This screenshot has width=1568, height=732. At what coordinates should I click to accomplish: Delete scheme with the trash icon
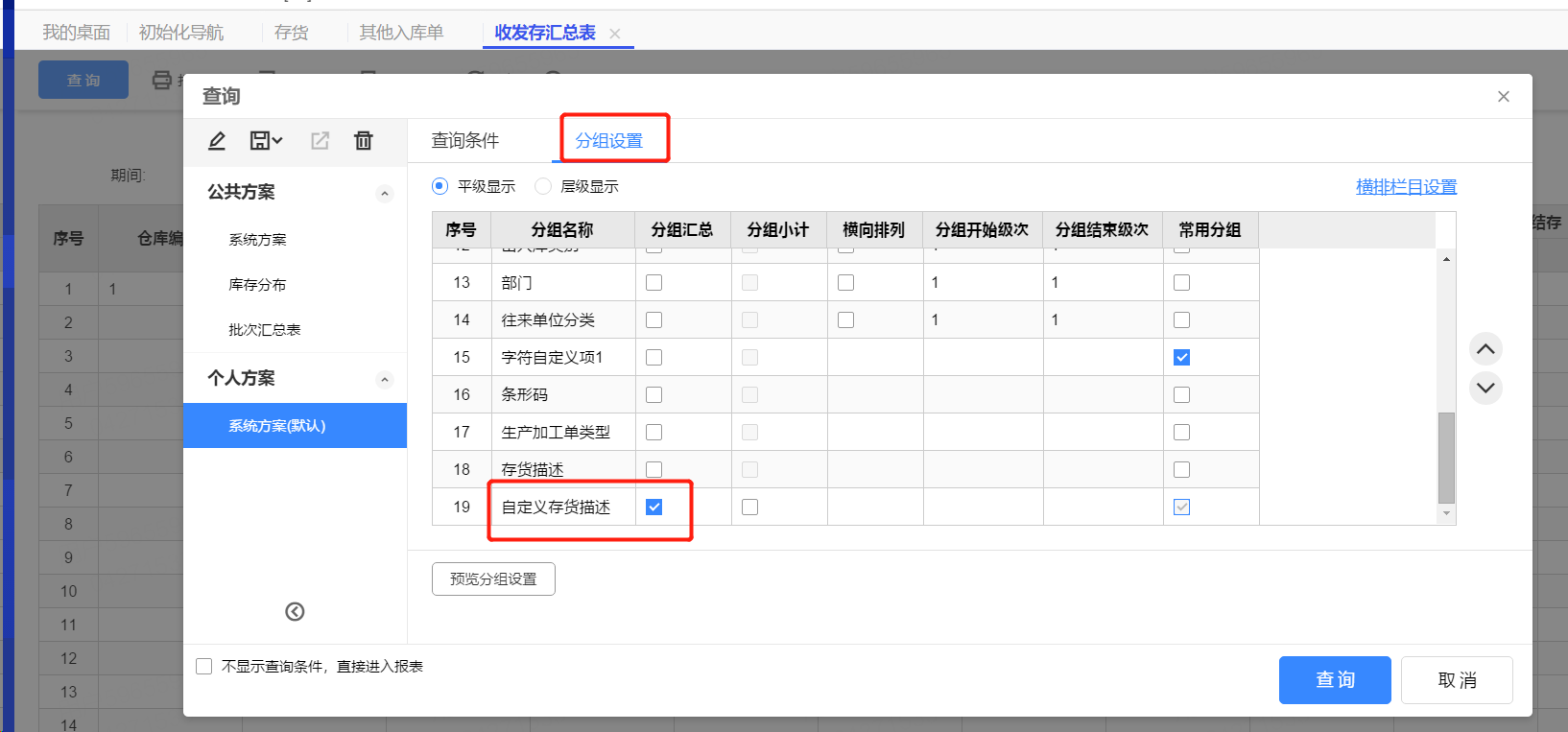pos(363,141)
